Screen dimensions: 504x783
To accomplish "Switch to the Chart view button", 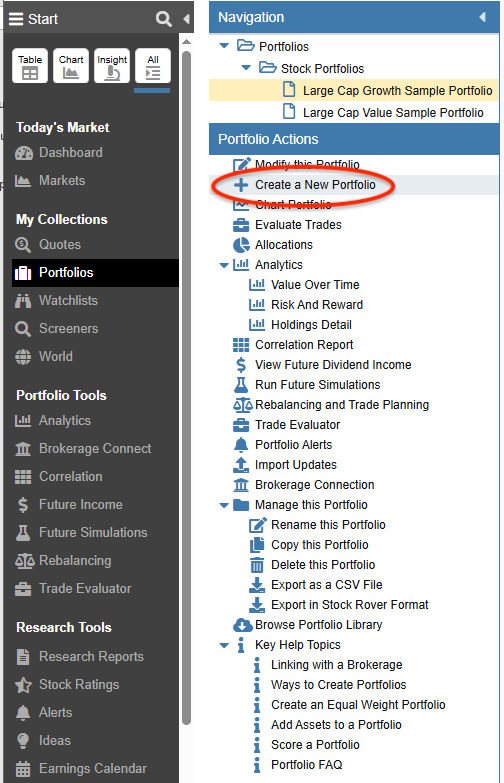I will 71,65.
